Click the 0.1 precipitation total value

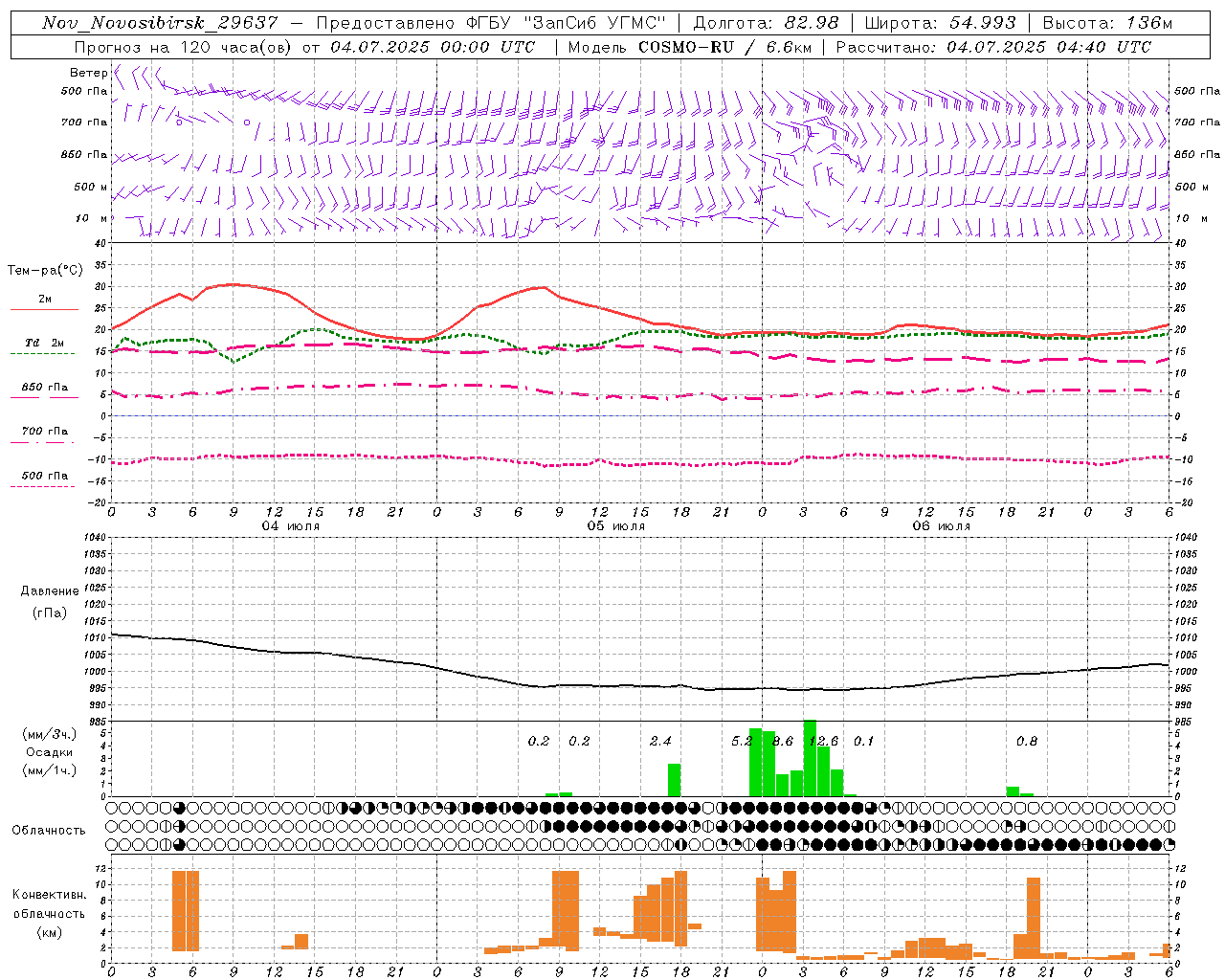pyautogui.click(x=863, y=741)
